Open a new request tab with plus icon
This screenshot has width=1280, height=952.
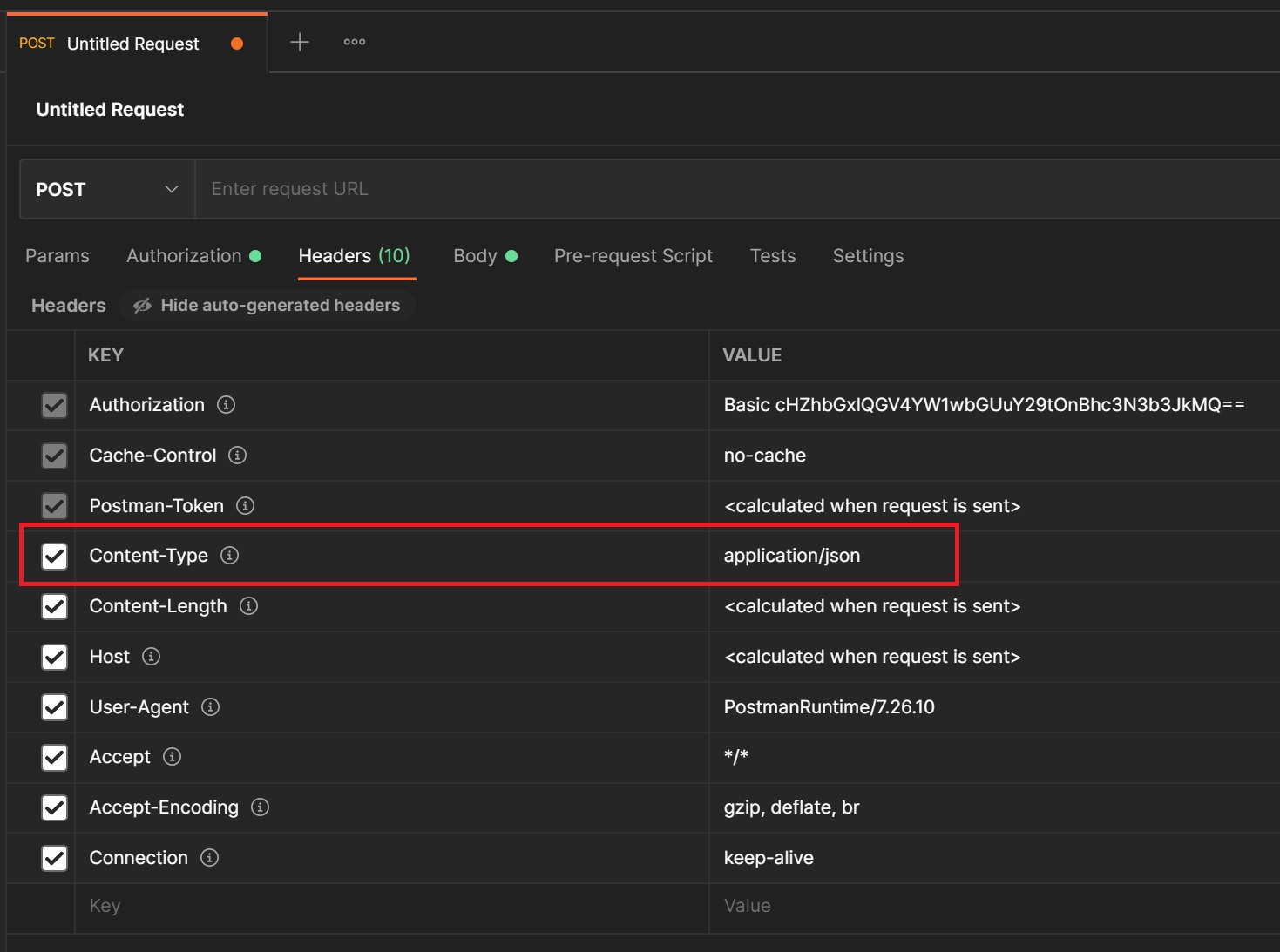coord(299,43)
